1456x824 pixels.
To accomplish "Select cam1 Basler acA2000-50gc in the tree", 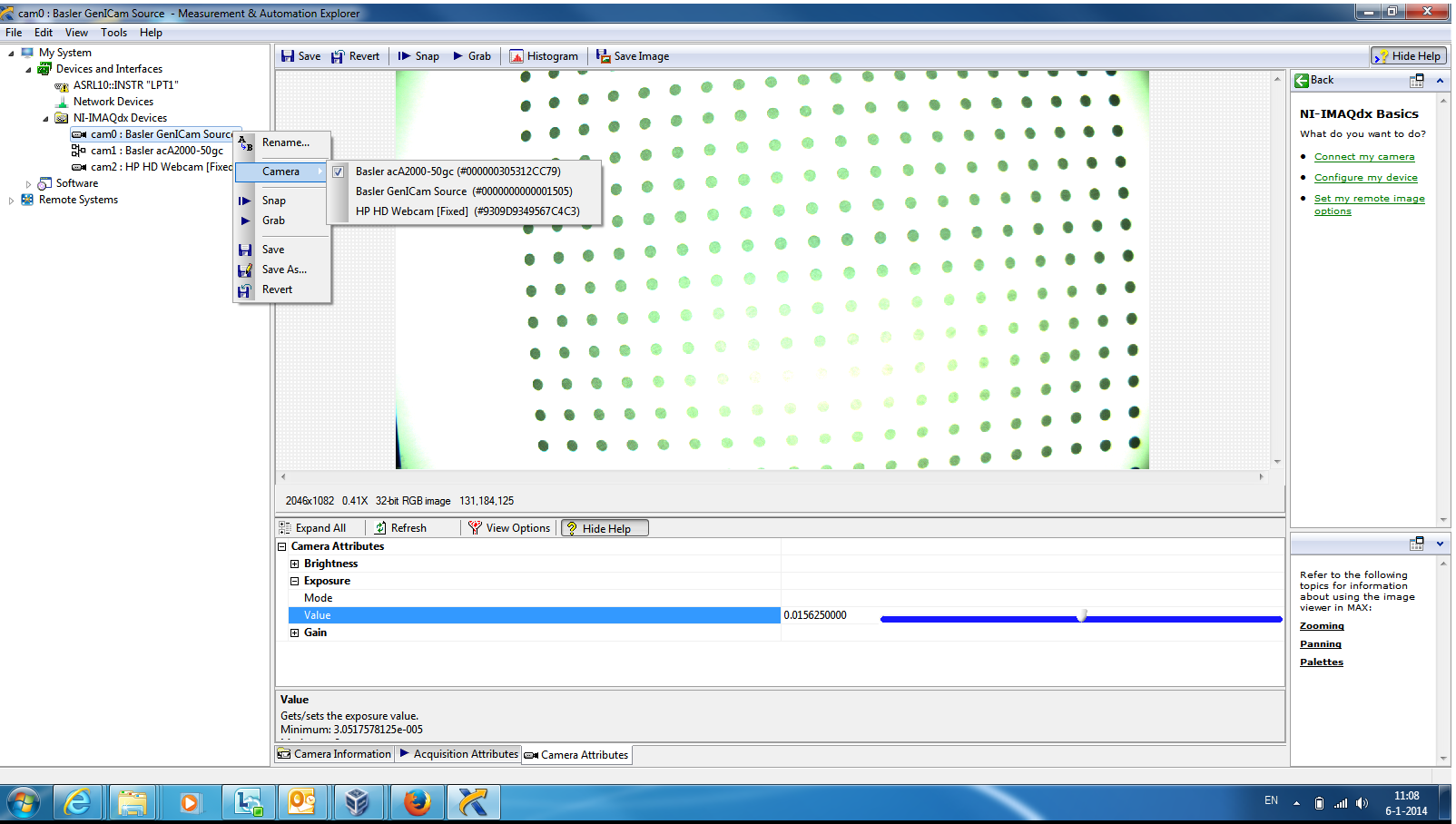I will click(x=148, y=151).
